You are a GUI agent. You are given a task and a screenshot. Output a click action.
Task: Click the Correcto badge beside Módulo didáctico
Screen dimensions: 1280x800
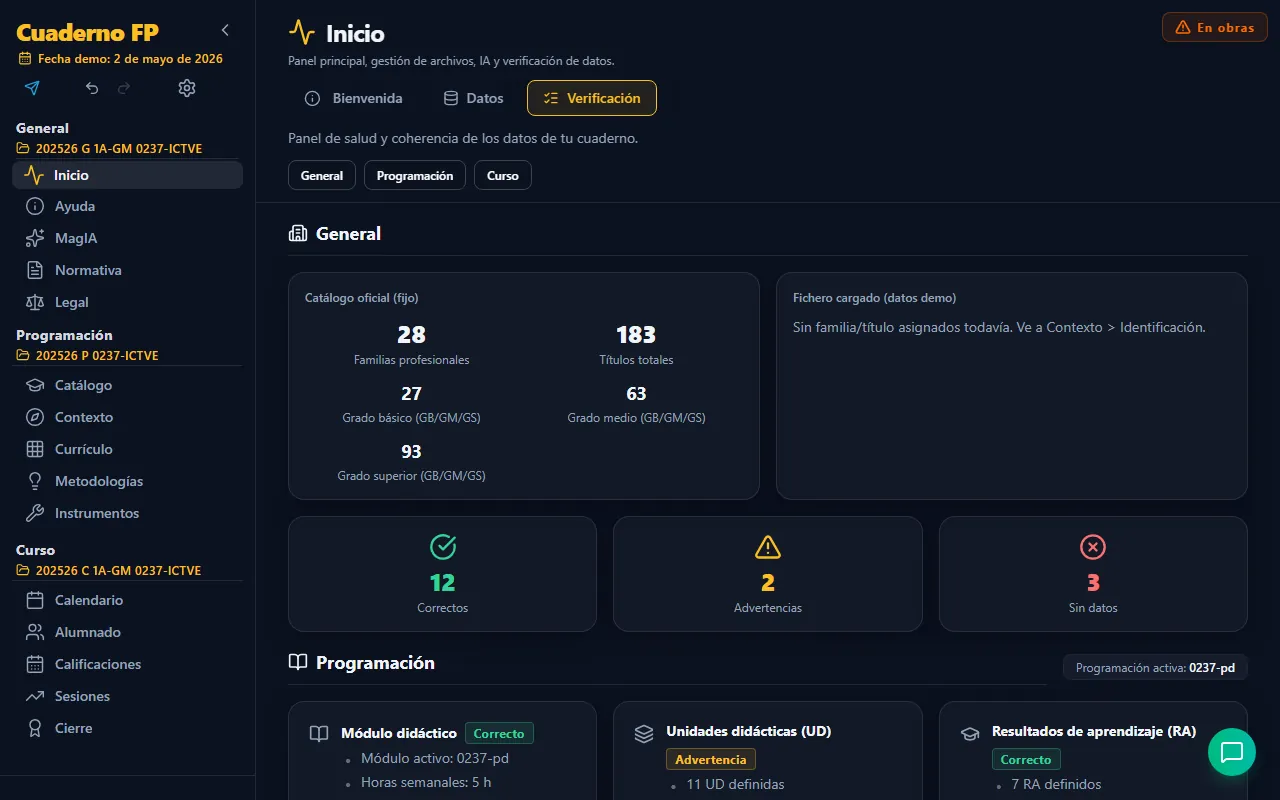[499, 733]
